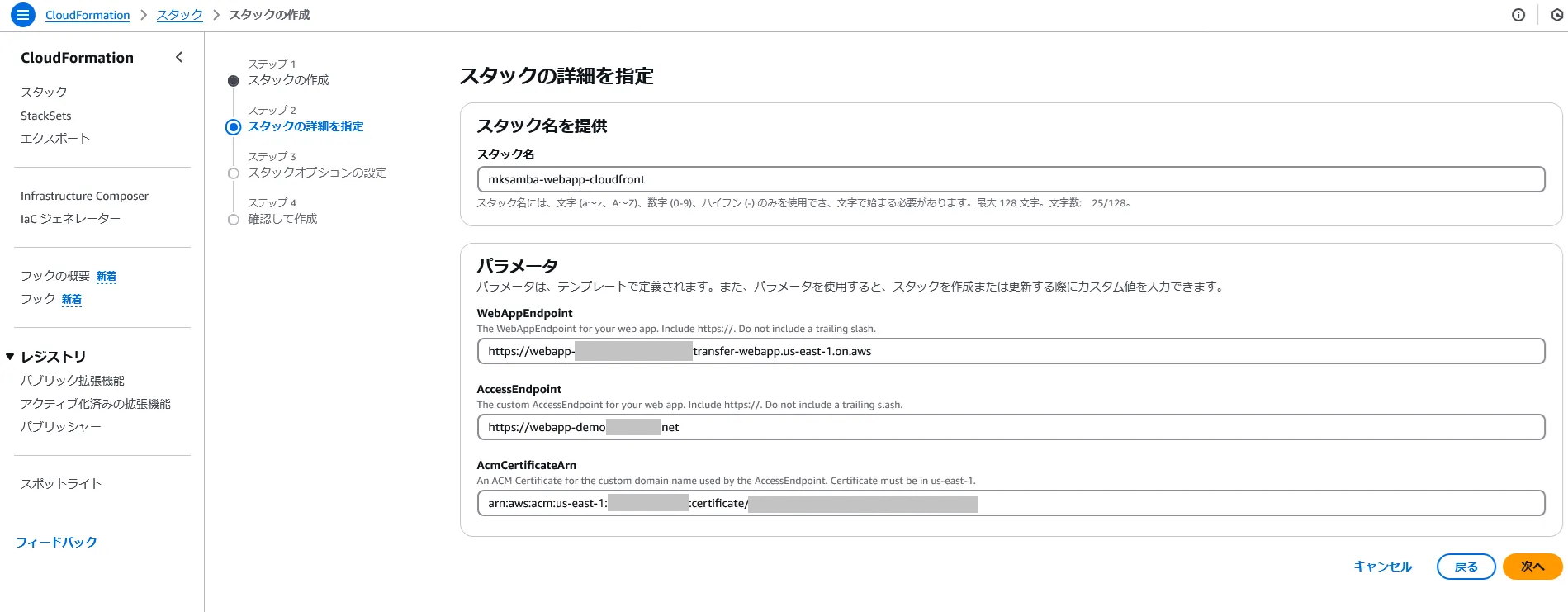The image size is (1568, 612).
Task: Click the 次へ button
Action: point(1532,567)
